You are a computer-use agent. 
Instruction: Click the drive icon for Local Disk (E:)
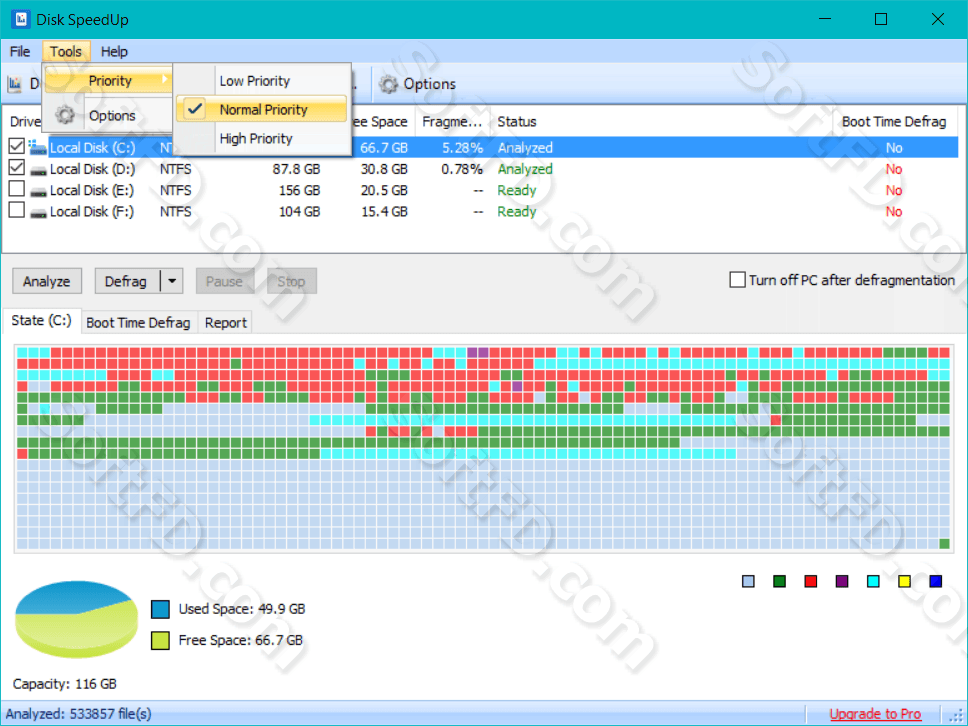[38, 192]
